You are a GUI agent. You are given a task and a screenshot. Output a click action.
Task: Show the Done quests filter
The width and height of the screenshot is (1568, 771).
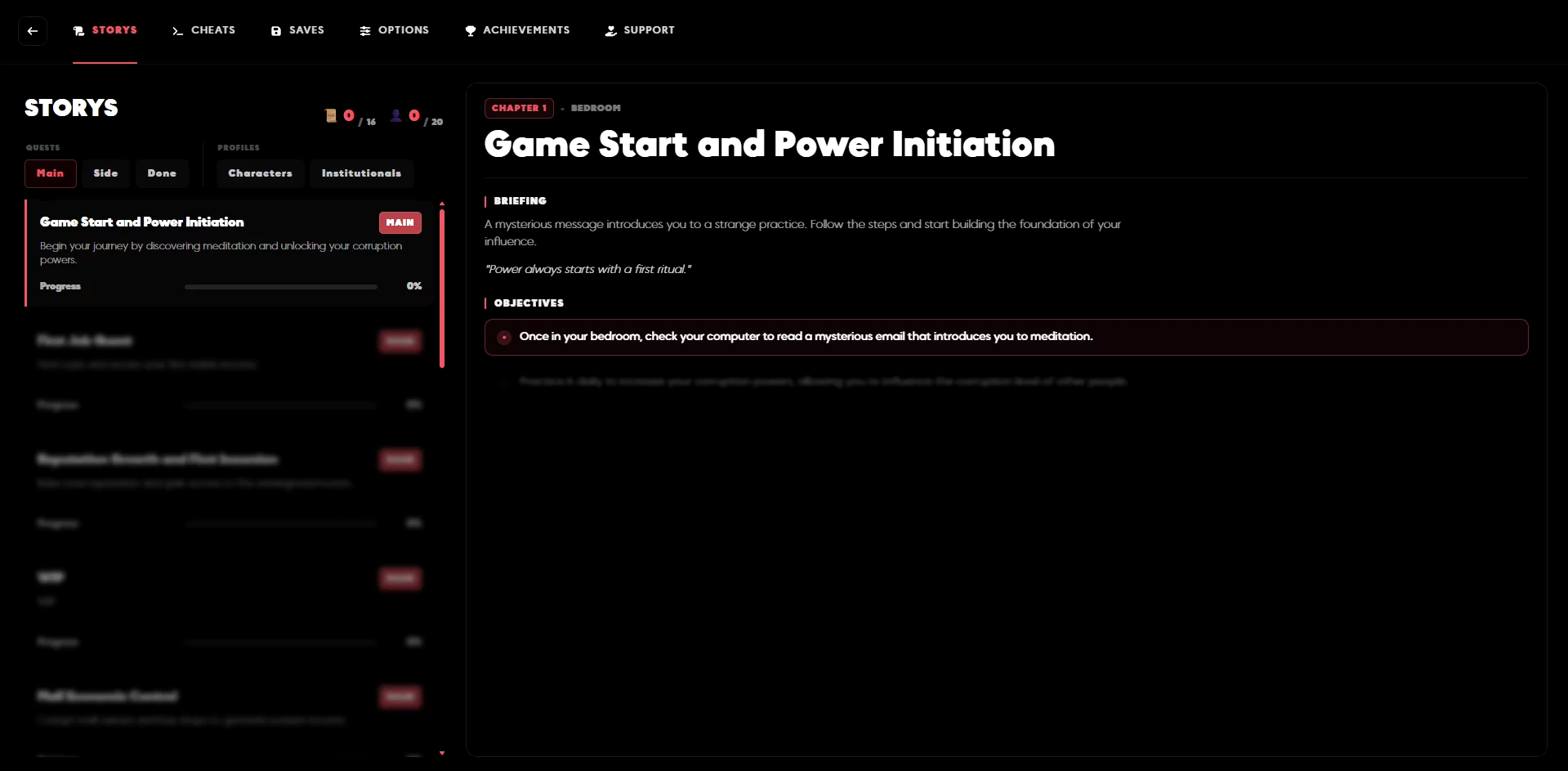pyautogui.click(x=162, y=173)
